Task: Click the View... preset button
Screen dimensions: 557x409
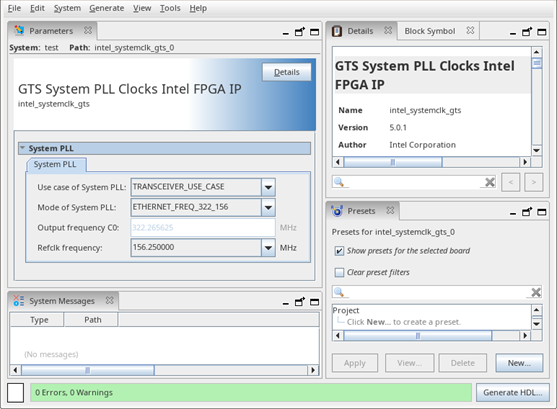Action: (409, 363)
